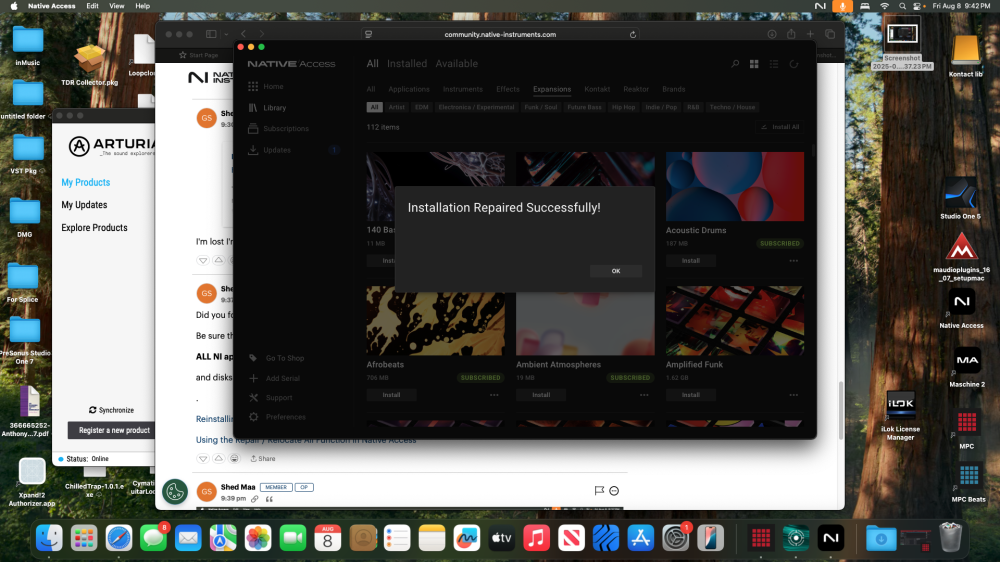Screen dimensions: 1000x562
Task: Open the Edit menu in menu bar
Action: tap(92, 6)
